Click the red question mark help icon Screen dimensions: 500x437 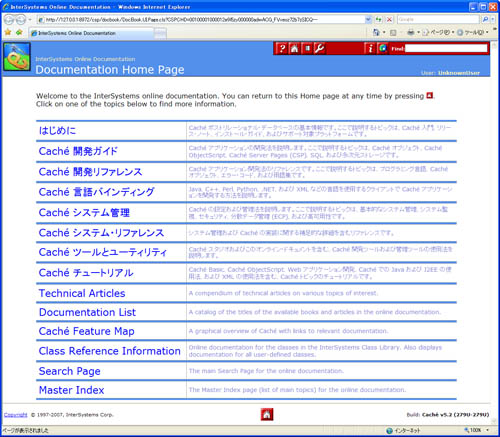tap(282, 49)
